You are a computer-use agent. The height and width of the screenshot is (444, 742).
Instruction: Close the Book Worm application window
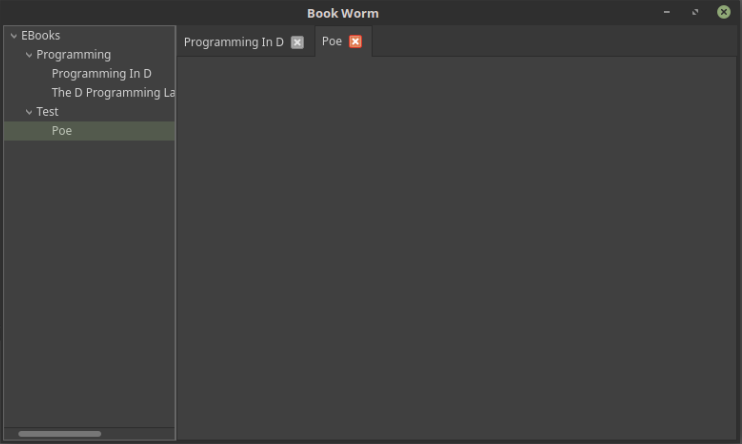(x=723, y=13)
